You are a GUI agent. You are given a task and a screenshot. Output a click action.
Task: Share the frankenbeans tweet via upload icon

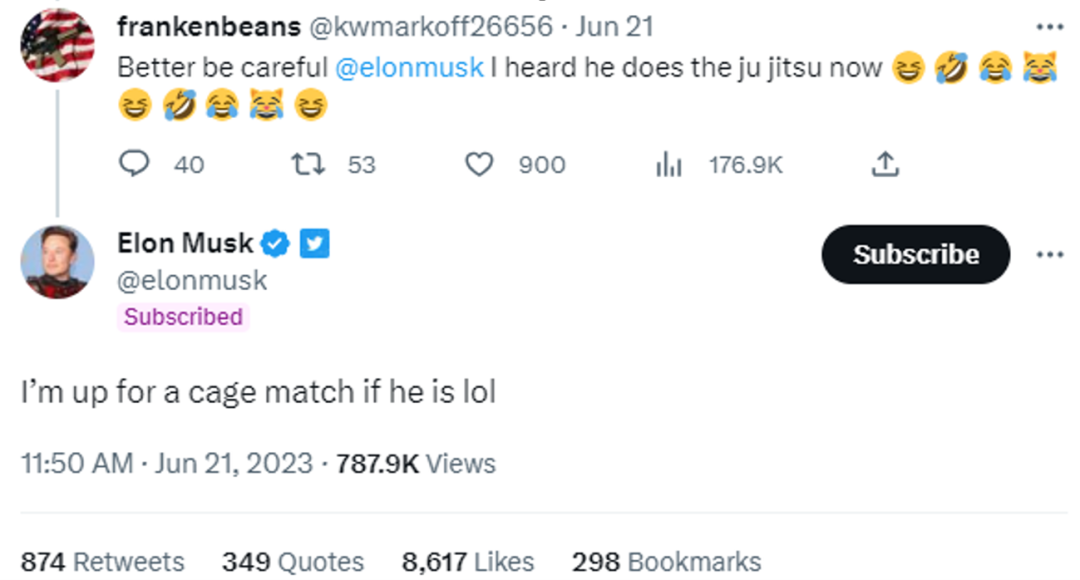pyautogui.click(x=885, y=164)
